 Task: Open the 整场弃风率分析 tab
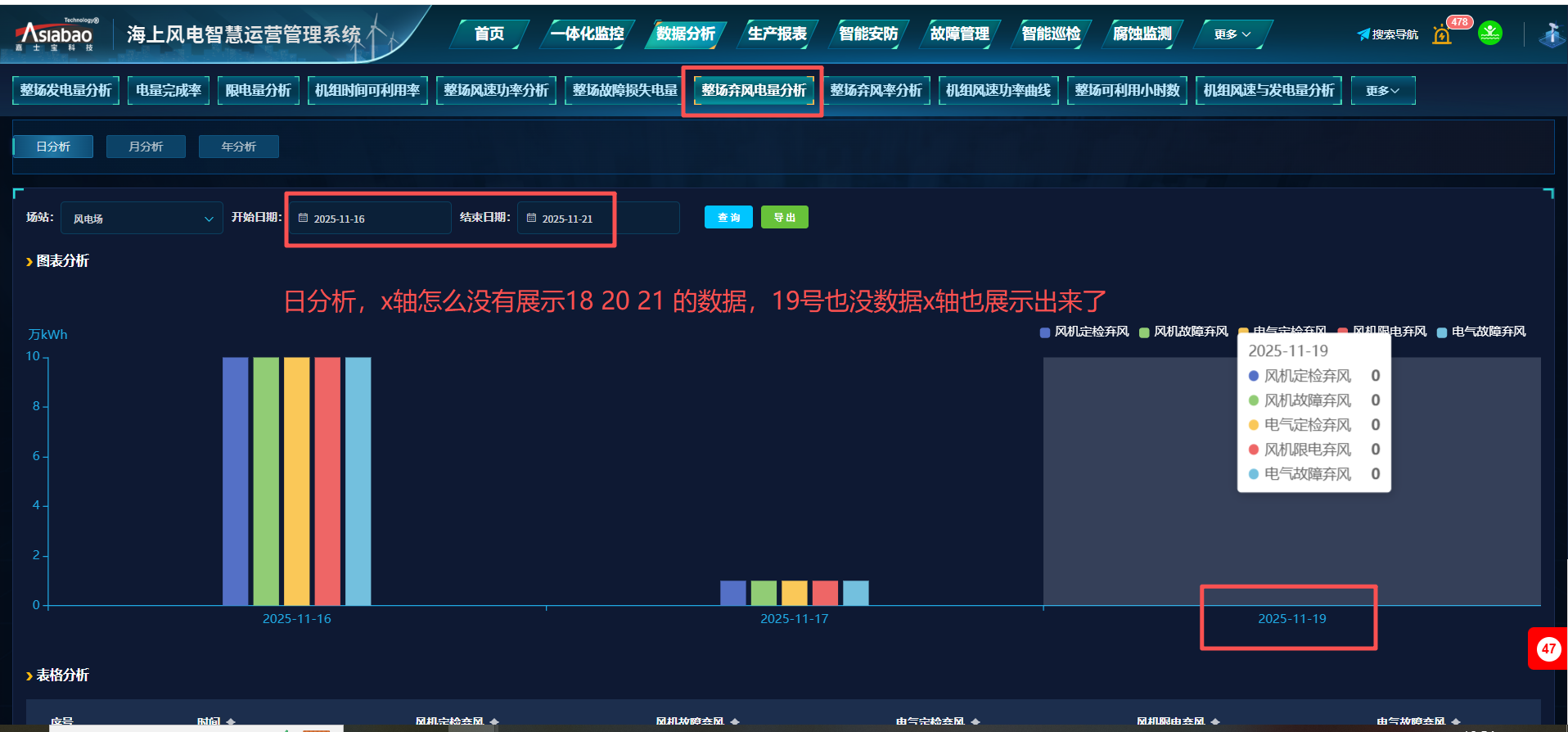[x=876, y=90]
